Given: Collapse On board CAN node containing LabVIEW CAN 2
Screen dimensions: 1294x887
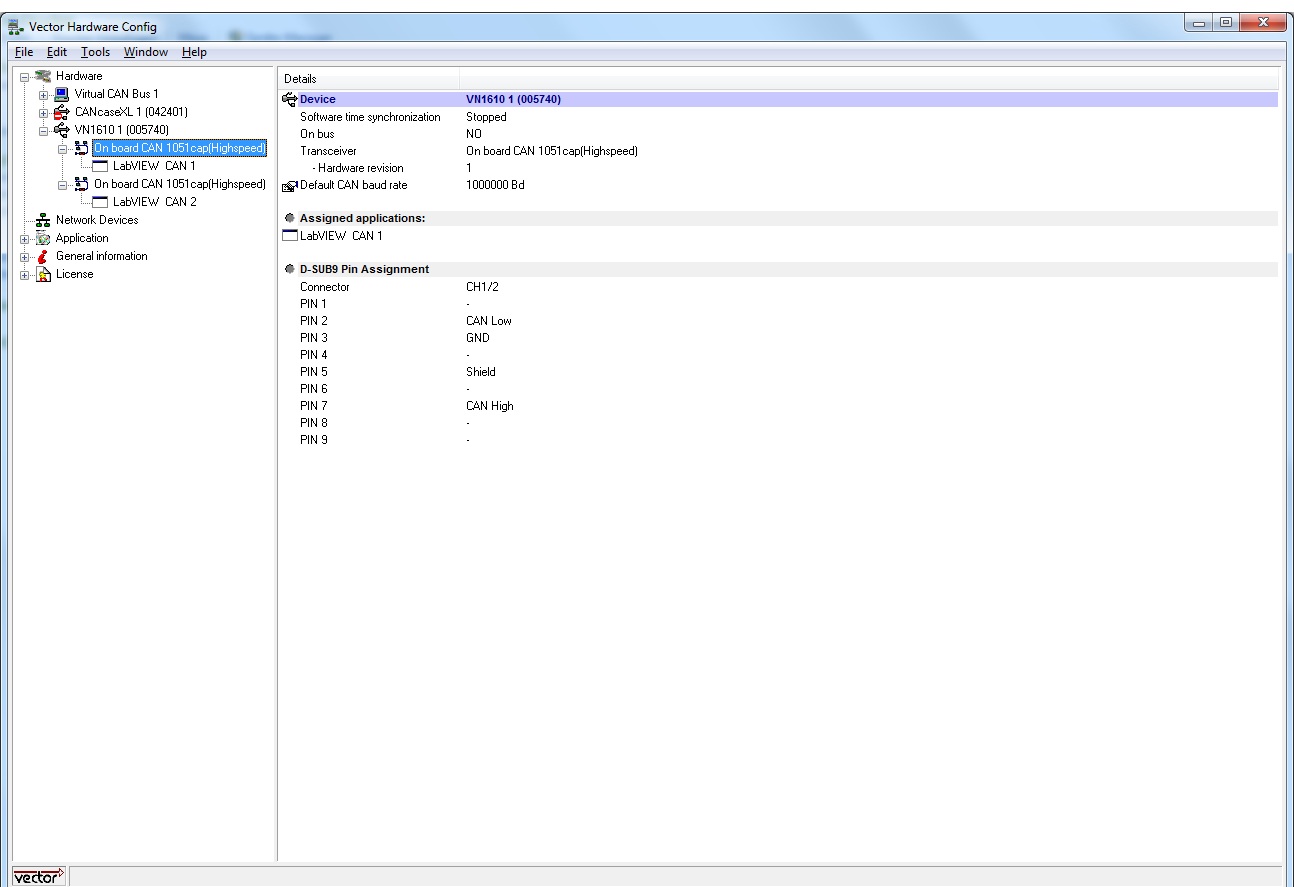Looking at the screenshot, I should click(x=63, y=184).
